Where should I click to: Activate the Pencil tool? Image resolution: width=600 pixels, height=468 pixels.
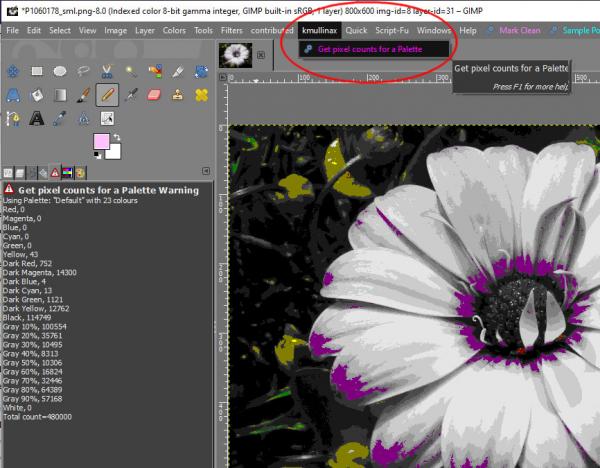107,95
